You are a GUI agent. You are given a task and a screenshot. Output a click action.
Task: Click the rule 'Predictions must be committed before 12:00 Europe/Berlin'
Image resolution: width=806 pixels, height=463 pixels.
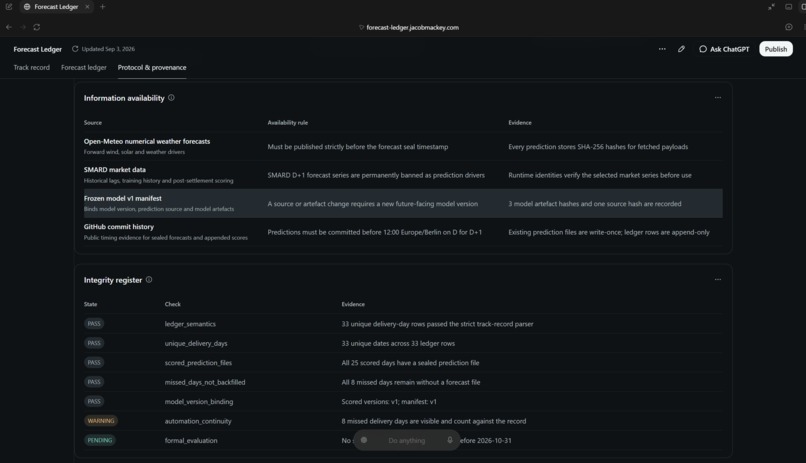(374, 232)
